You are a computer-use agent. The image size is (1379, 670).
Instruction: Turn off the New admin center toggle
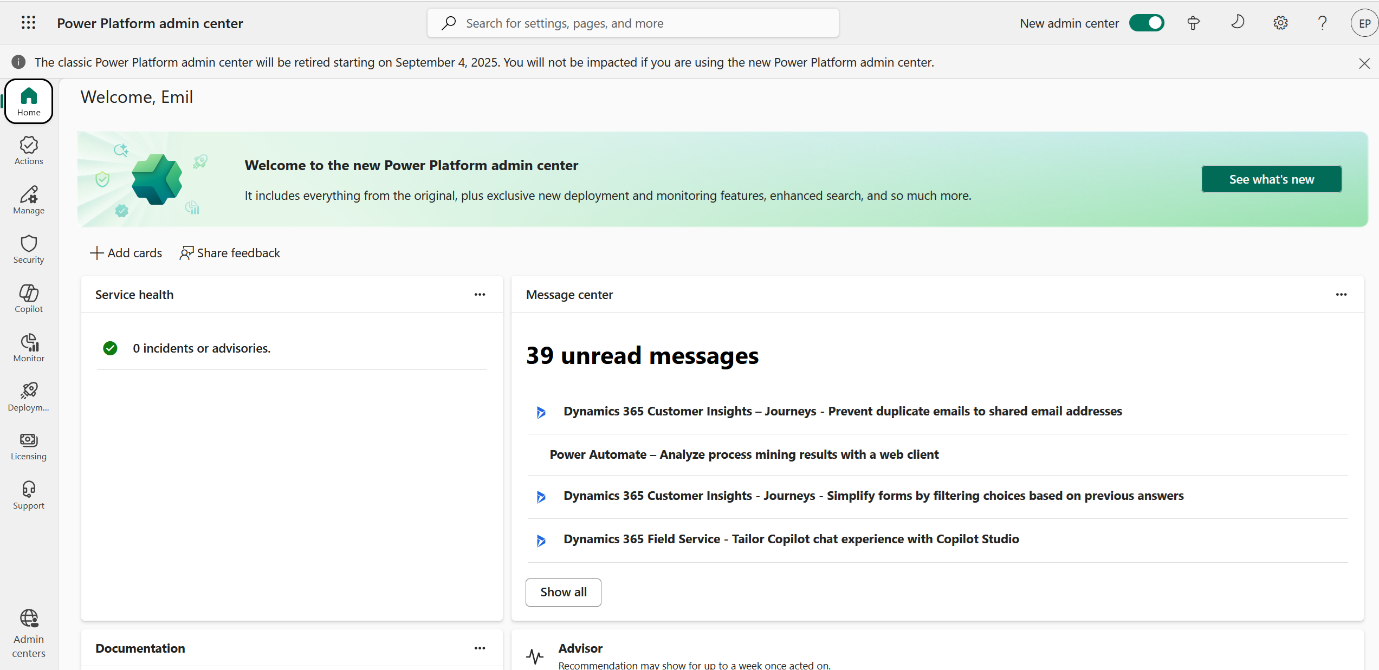tap(1146, 23)
